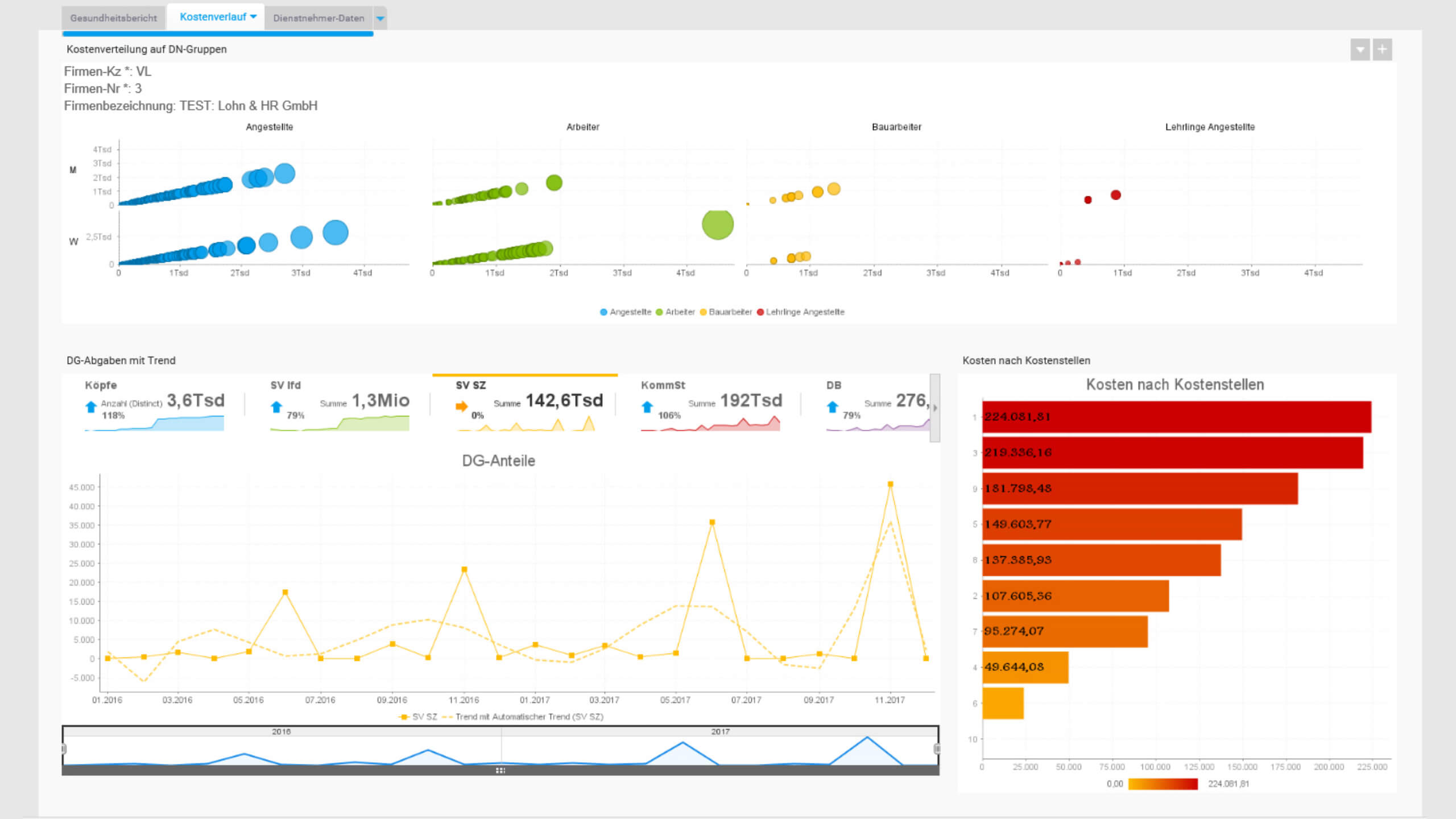Click the KommSt up-arrow trend icon
The width and height of the screenshot is (1456, 819).
tap(647, 407)
